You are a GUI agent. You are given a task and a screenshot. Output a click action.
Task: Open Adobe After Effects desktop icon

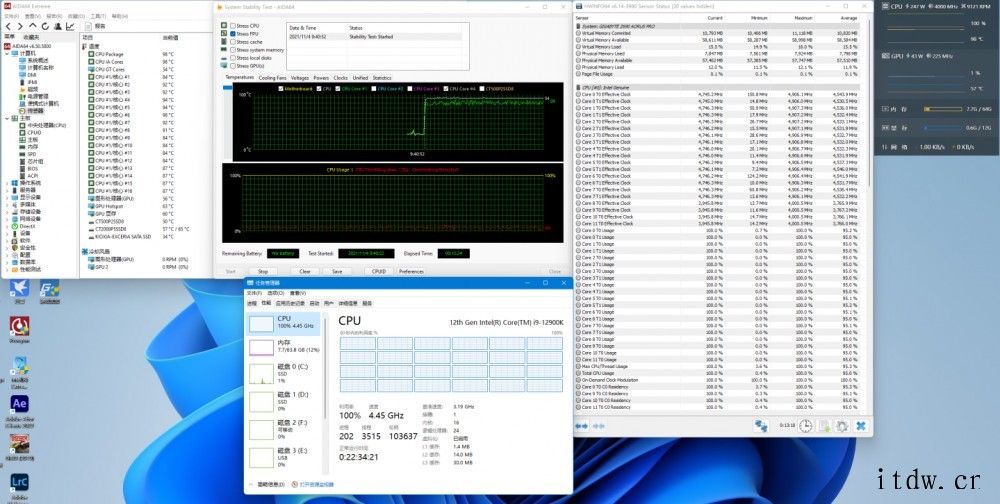pyautogui.click(x=19, y=410)
